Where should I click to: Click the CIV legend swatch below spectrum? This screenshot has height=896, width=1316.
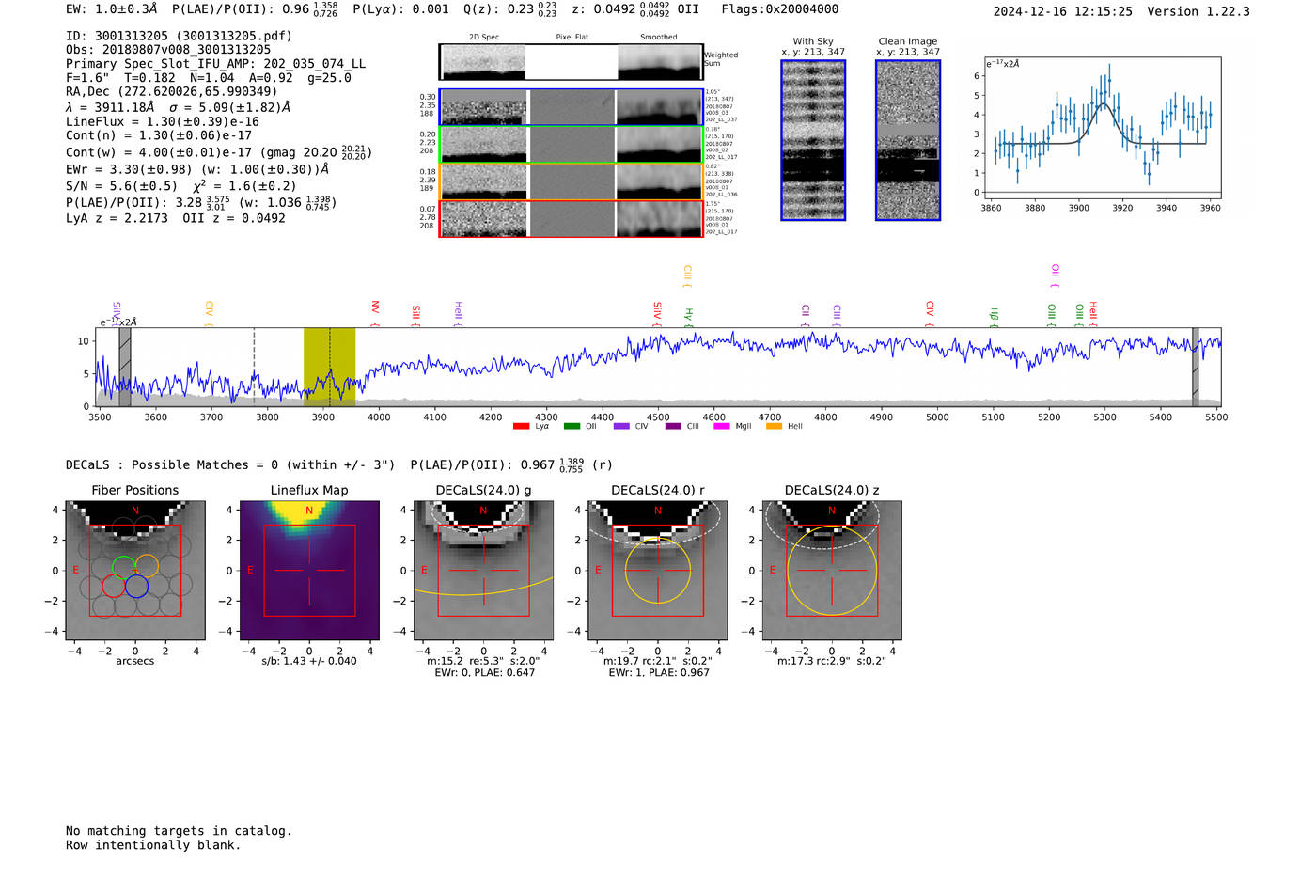point(621,427)
